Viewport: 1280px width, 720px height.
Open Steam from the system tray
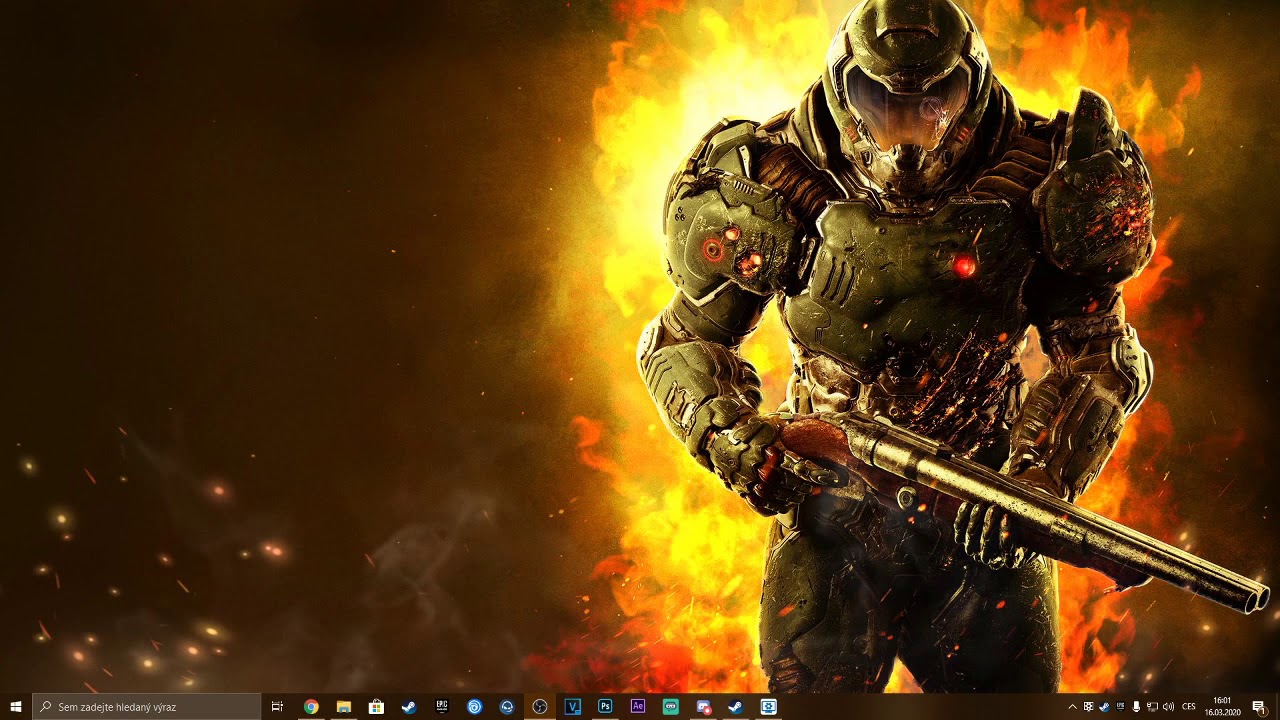[x=1104, y=707]
